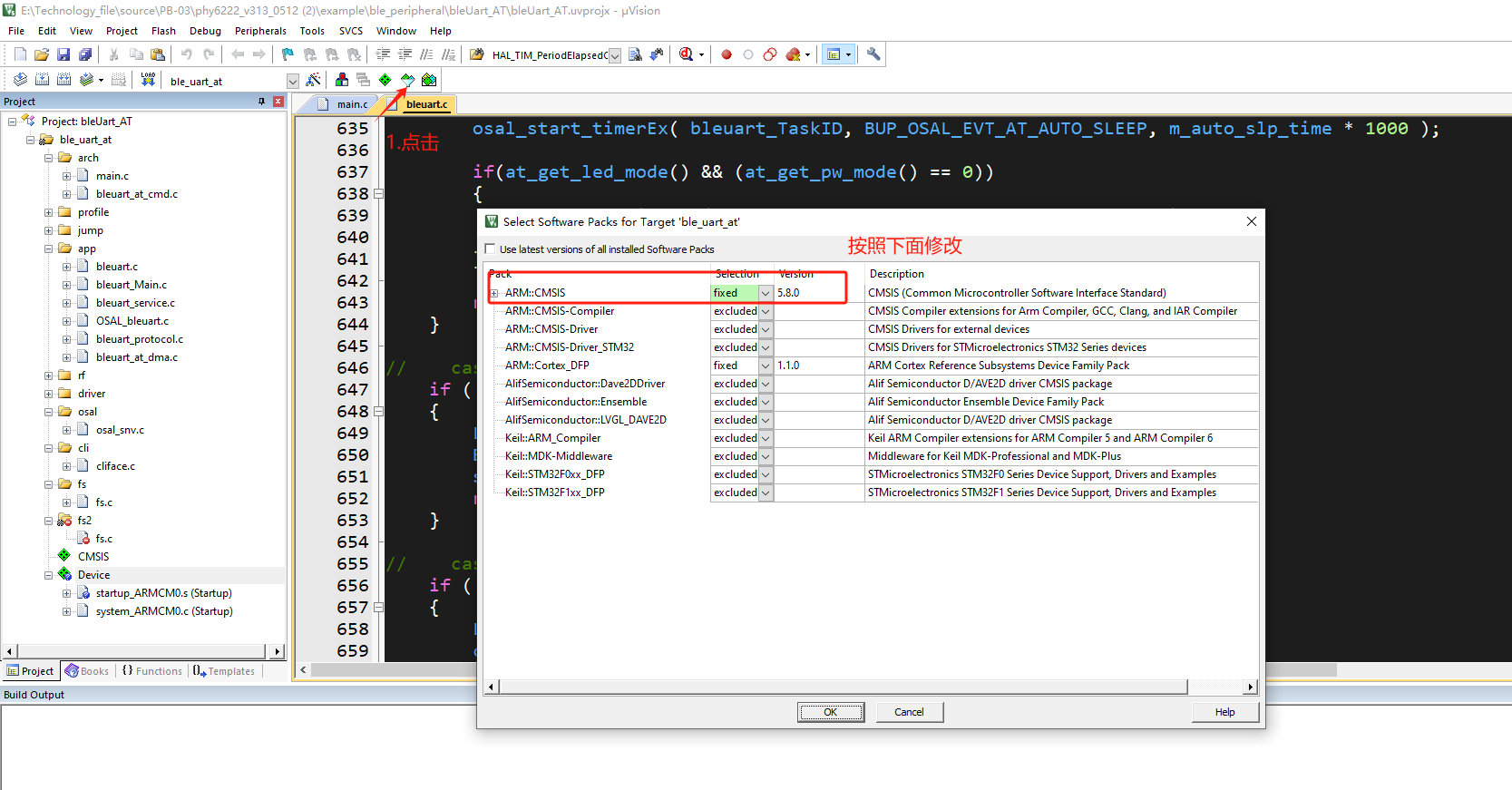Viewport: 1512px width, 790px height.
Task: Select bleuart_at_cmd.c in project tree
Action: tap(137, 194)
